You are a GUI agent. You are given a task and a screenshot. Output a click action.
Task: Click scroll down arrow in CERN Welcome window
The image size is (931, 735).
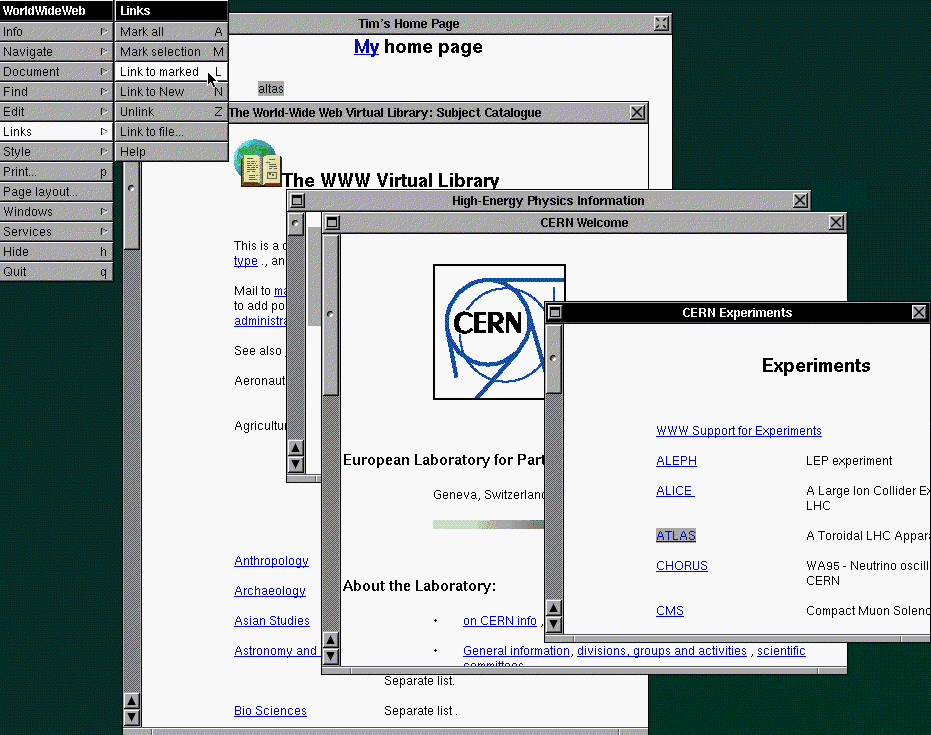(331, 656)
